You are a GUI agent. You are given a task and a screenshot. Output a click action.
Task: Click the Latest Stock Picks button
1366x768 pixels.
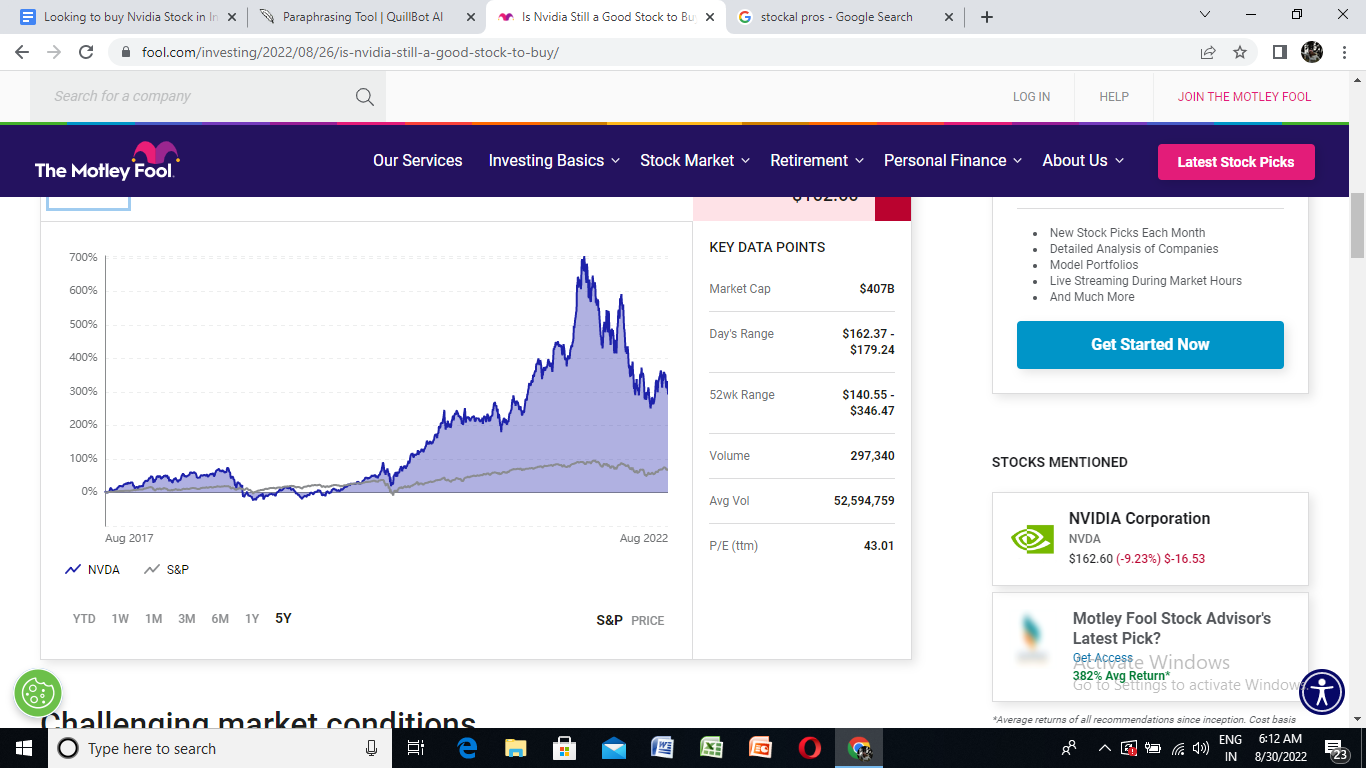click(x=1236, y=162)
